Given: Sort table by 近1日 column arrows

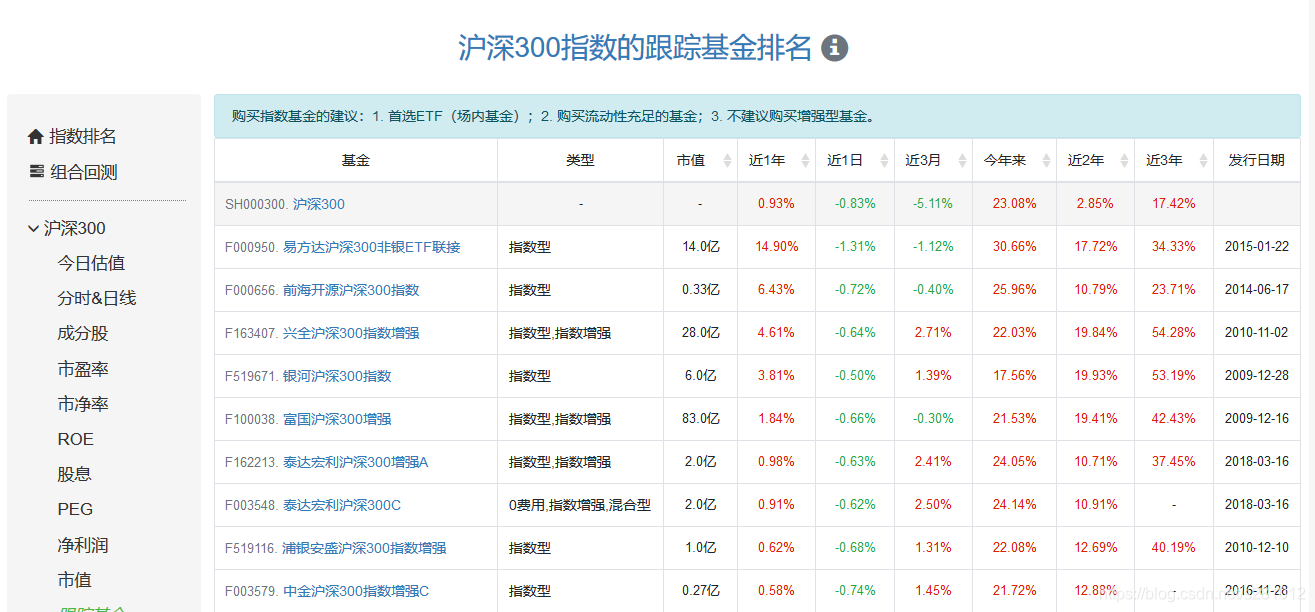Looking at the screenshot, I should tap(883, 160).
